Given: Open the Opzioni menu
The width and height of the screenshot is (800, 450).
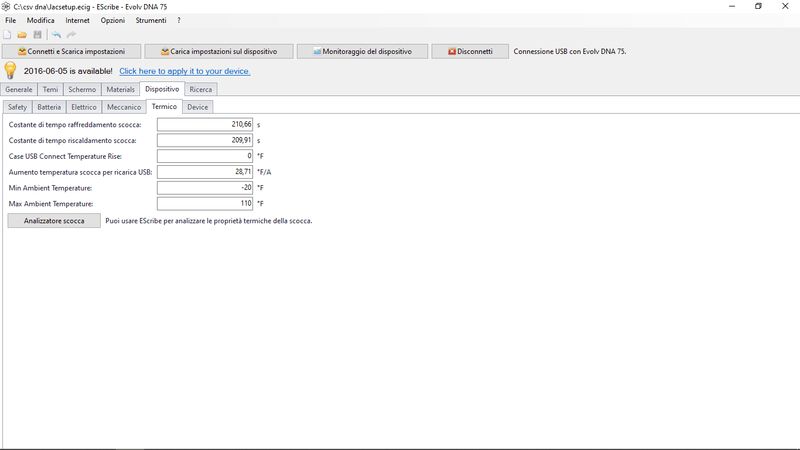Looking at the screenshot, I should (112, 20).
